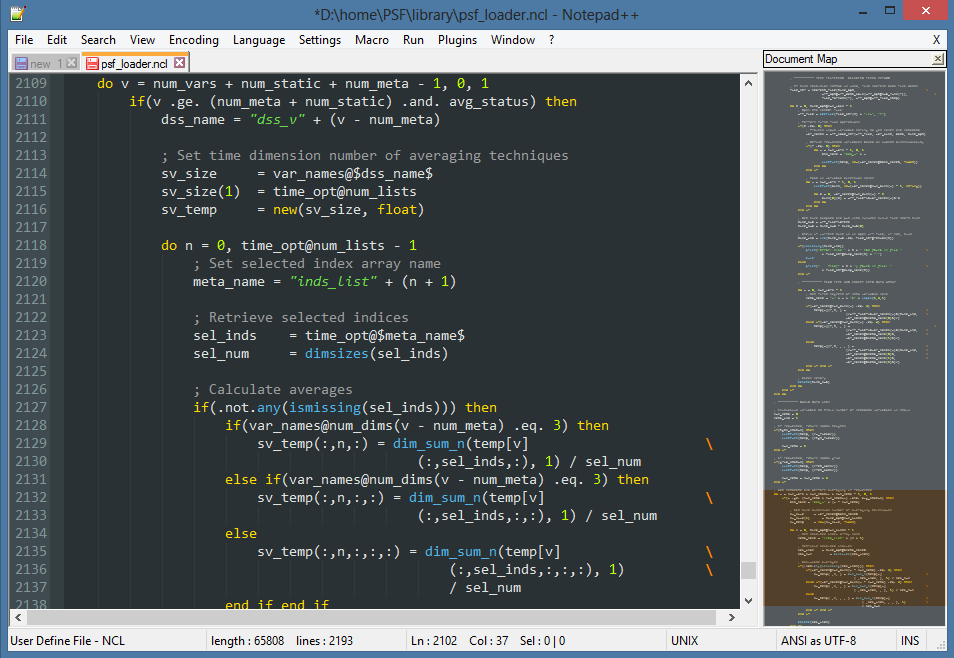Open the Plugins menu
This screenshot has width=954, height=658.
pyautogui.click(x=456, y=40)
